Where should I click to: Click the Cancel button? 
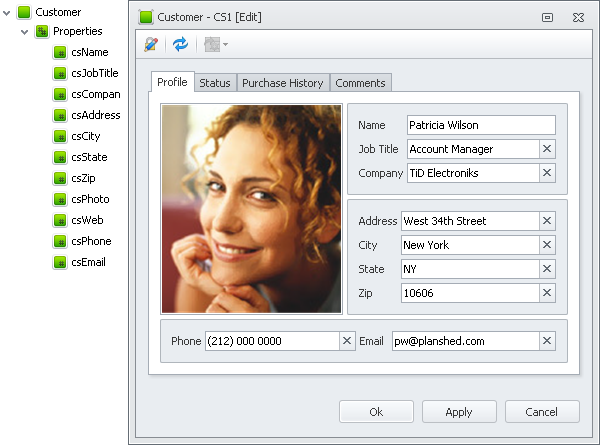[542, 412]
